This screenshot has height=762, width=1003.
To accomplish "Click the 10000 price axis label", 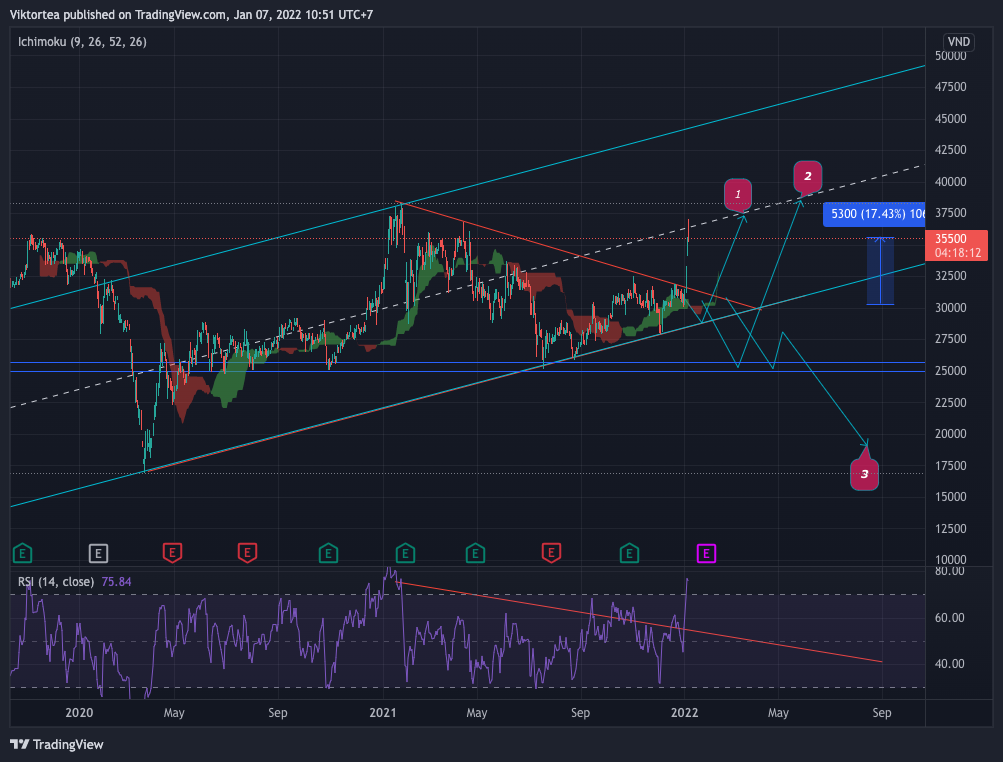I will pos(951,560).
